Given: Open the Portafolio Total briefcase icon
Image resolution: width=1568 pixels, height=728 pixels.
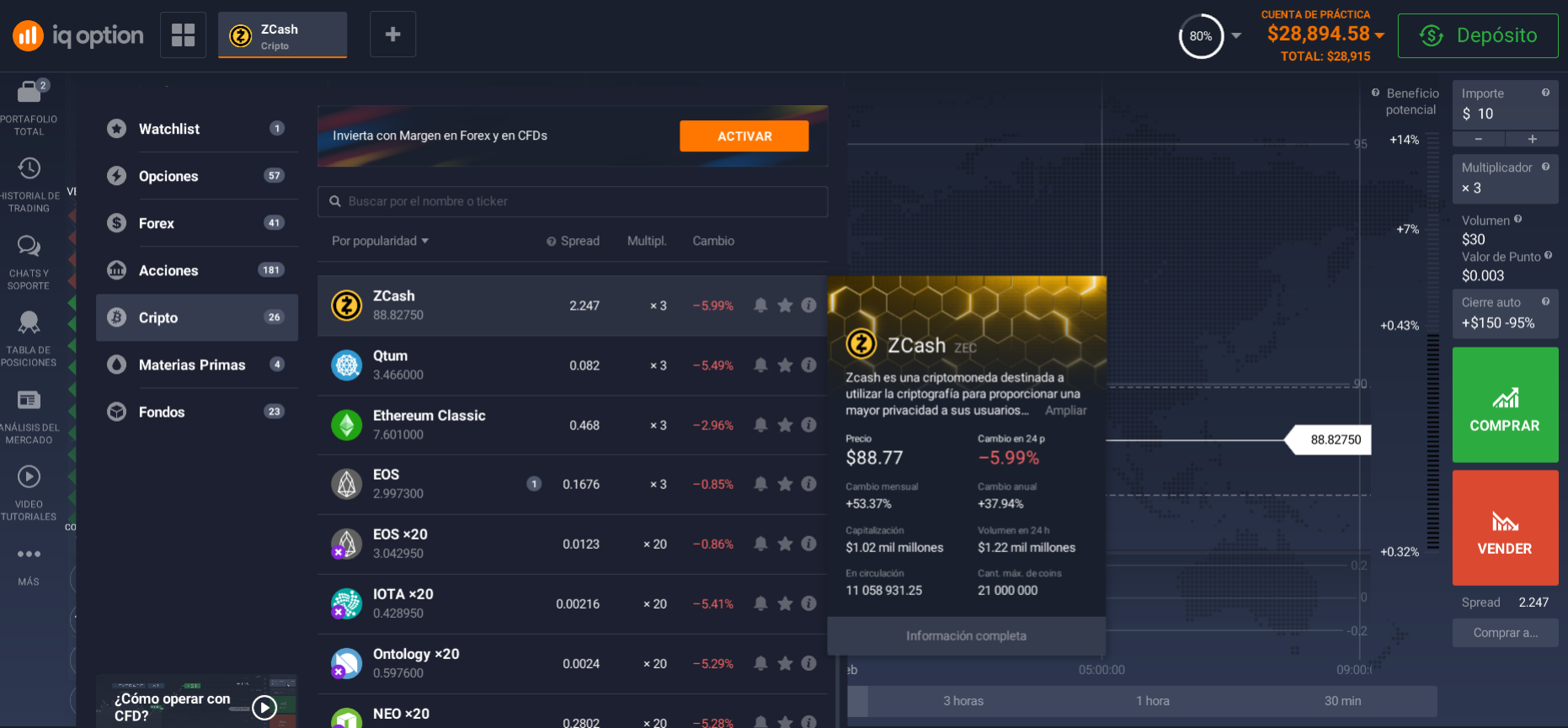Looking at the screenshot, I should point(29,91).
